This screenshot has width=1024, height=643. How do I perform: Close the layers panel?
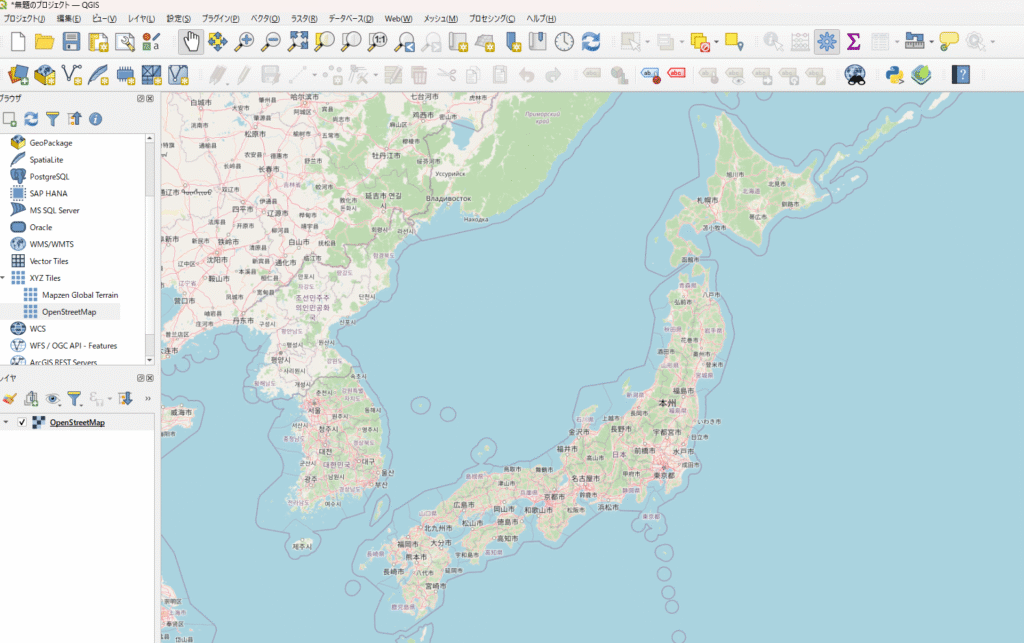pyautogui.click(x=150, y=378)
